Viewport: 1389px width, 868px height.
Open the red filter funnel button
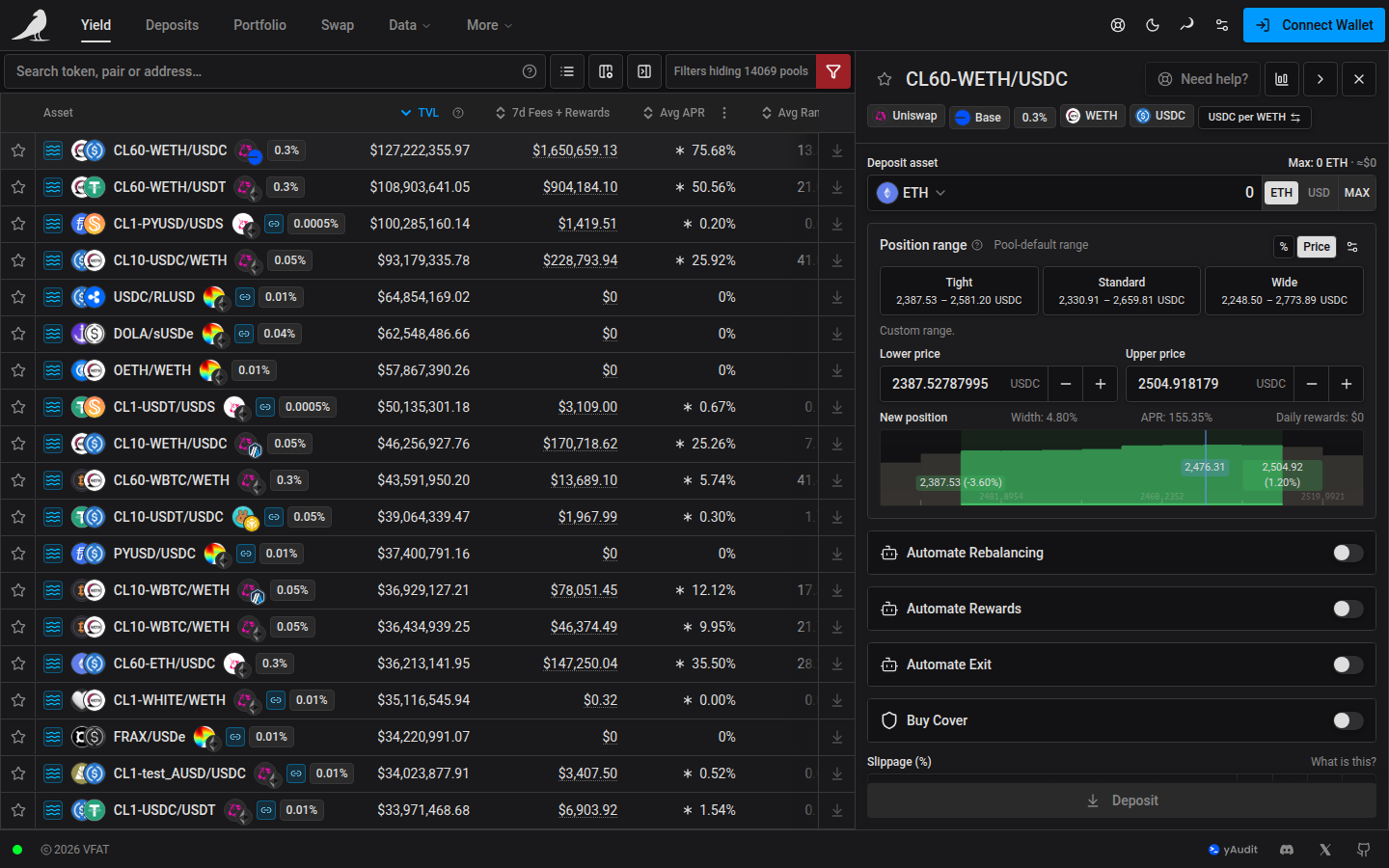[833, 71]
